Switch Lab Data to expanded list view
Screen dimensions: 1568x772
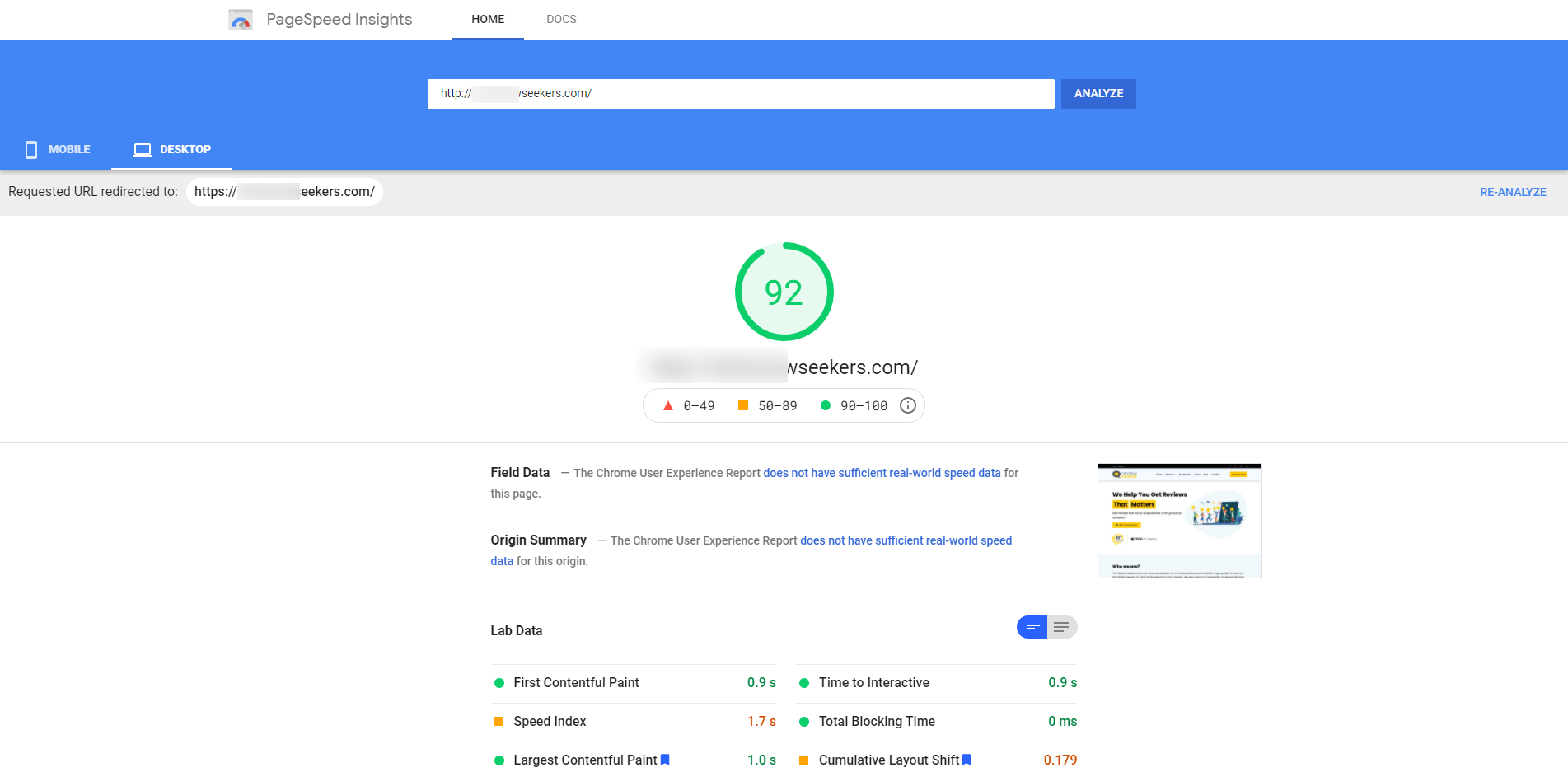[x=1062, y=627]
